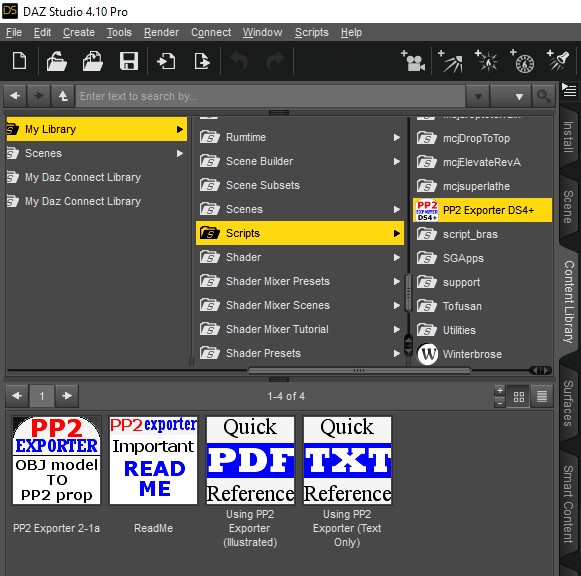
Task: Open the Render menu
Action: coord(161,32)
